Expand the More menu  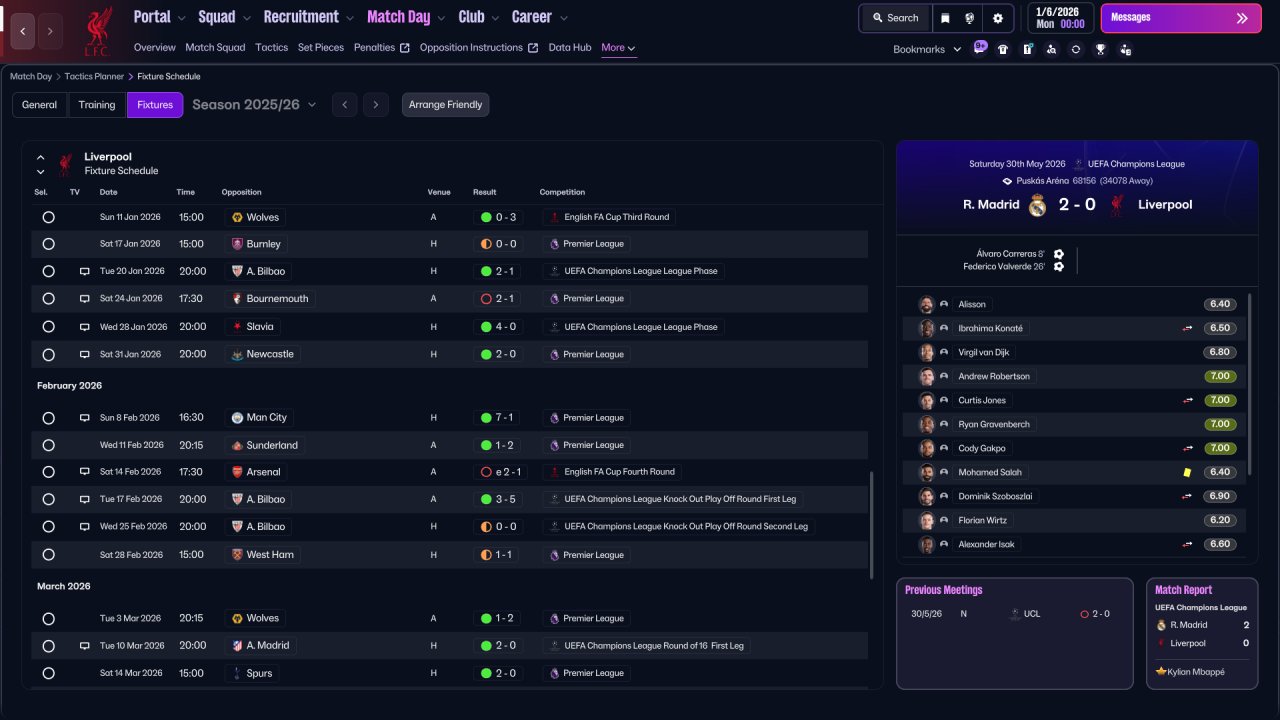tap(618, 48)
